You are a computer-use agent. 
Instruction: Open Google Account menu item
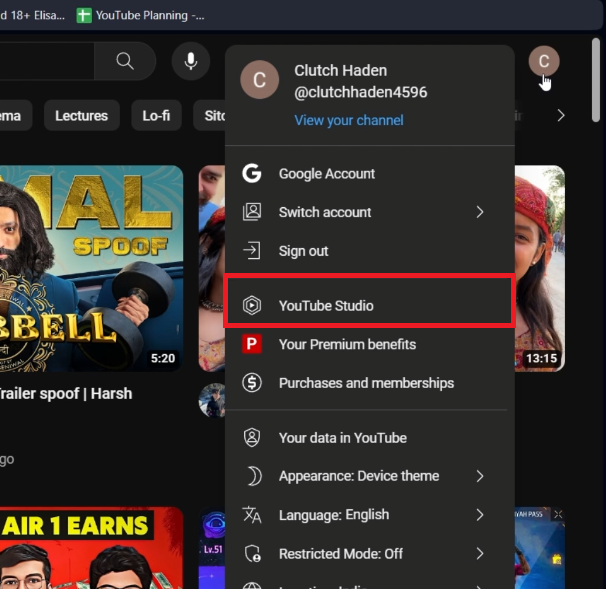370,174
